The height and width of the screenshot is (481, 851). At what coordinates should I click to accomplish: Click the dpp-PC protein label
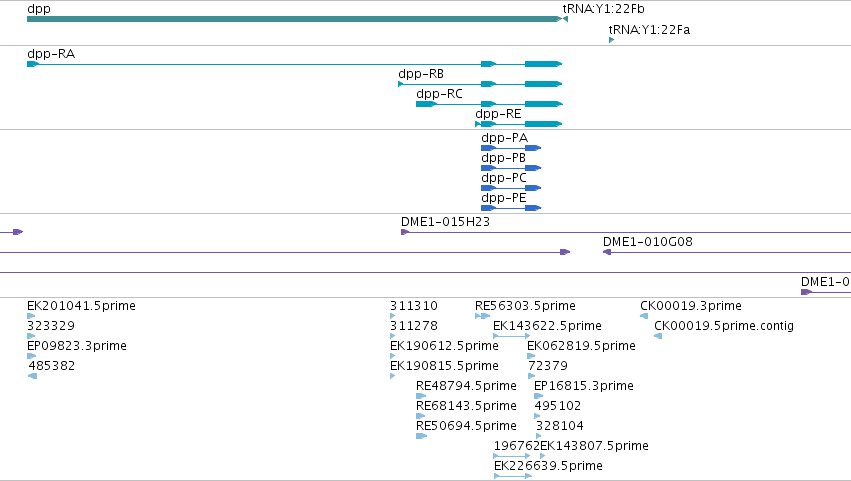click(504, 178)
